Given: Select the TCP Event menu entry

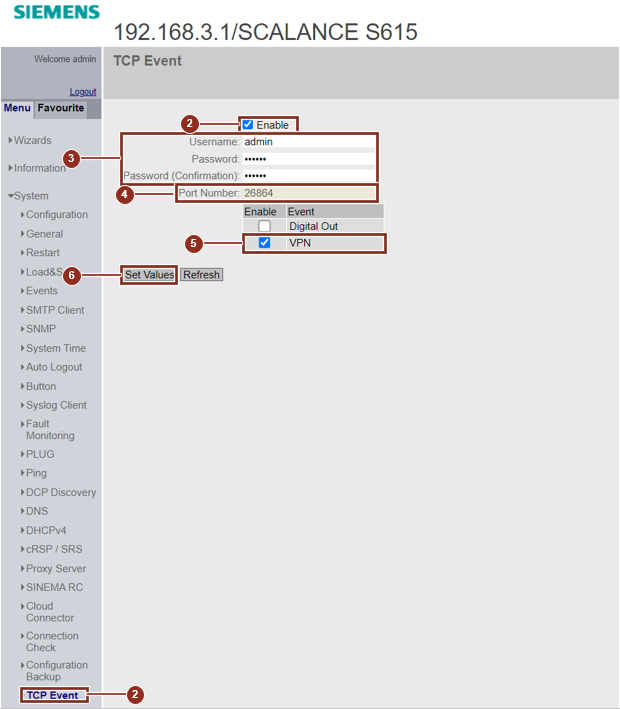Looking at the screenshot, I should click(52, 695).
